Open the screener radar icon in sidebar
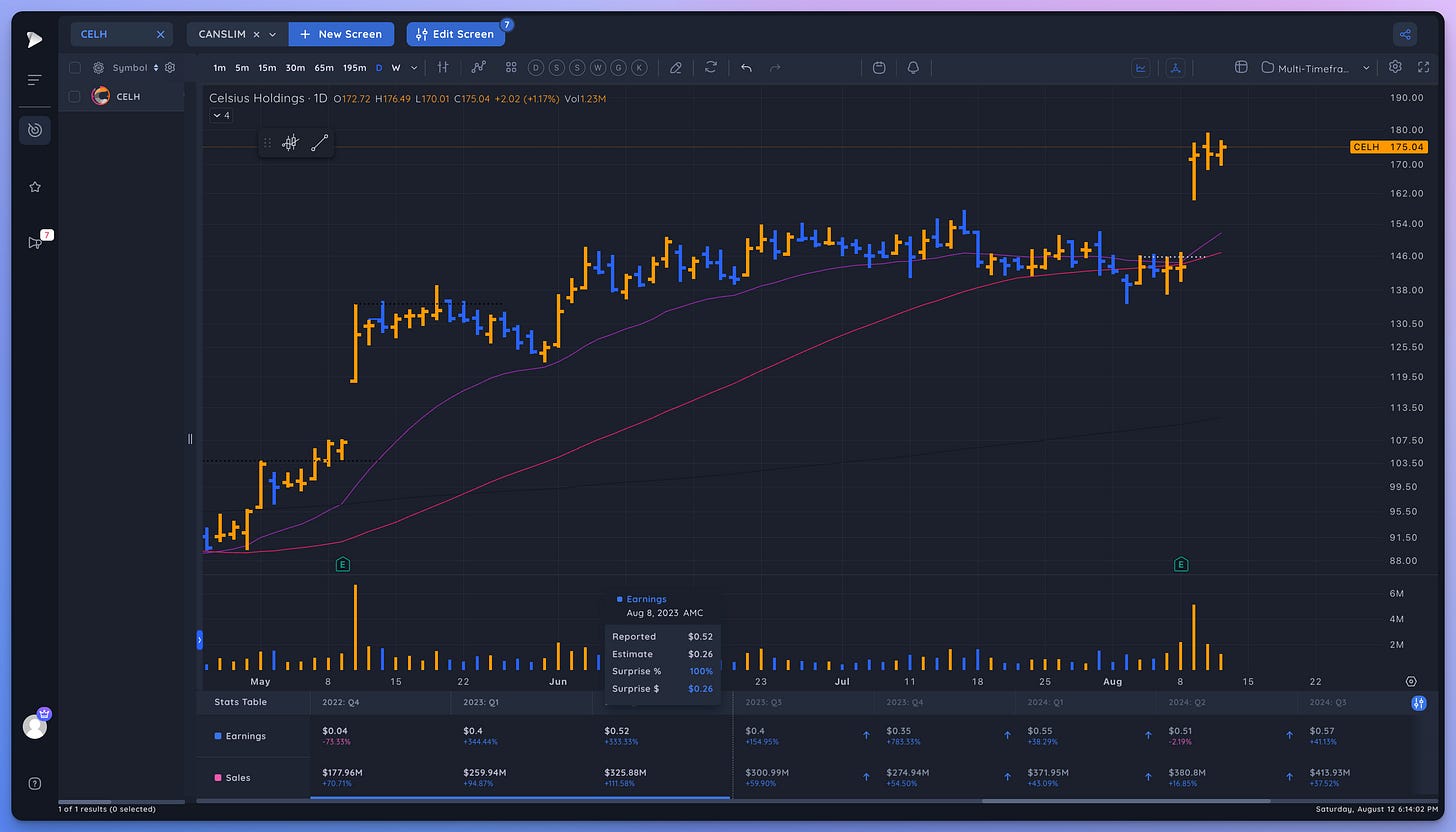The width and height of the screenshot is (1456, 832). [34, 130]
